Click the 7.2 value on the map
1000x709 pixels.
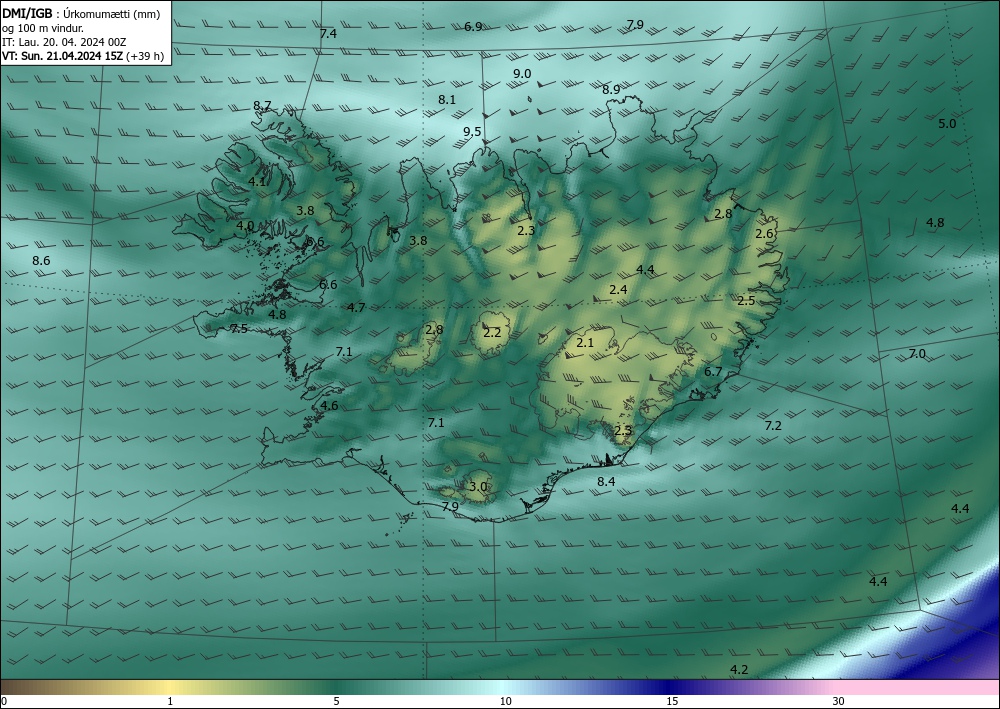click(773, 425)
